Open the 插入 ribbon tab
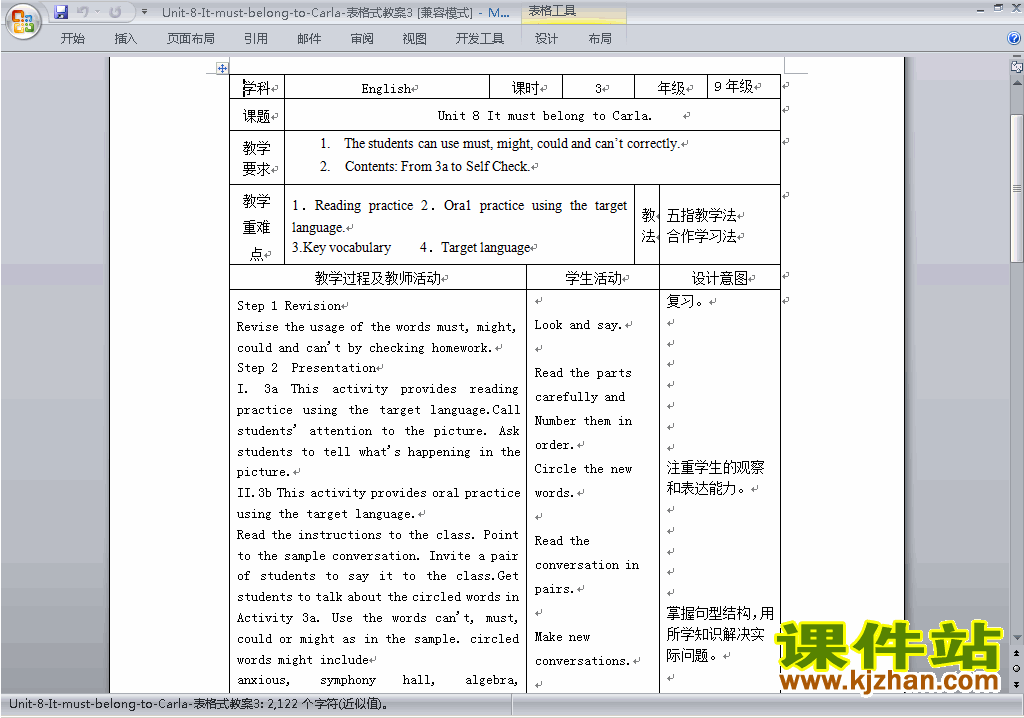 click(125, 39)
